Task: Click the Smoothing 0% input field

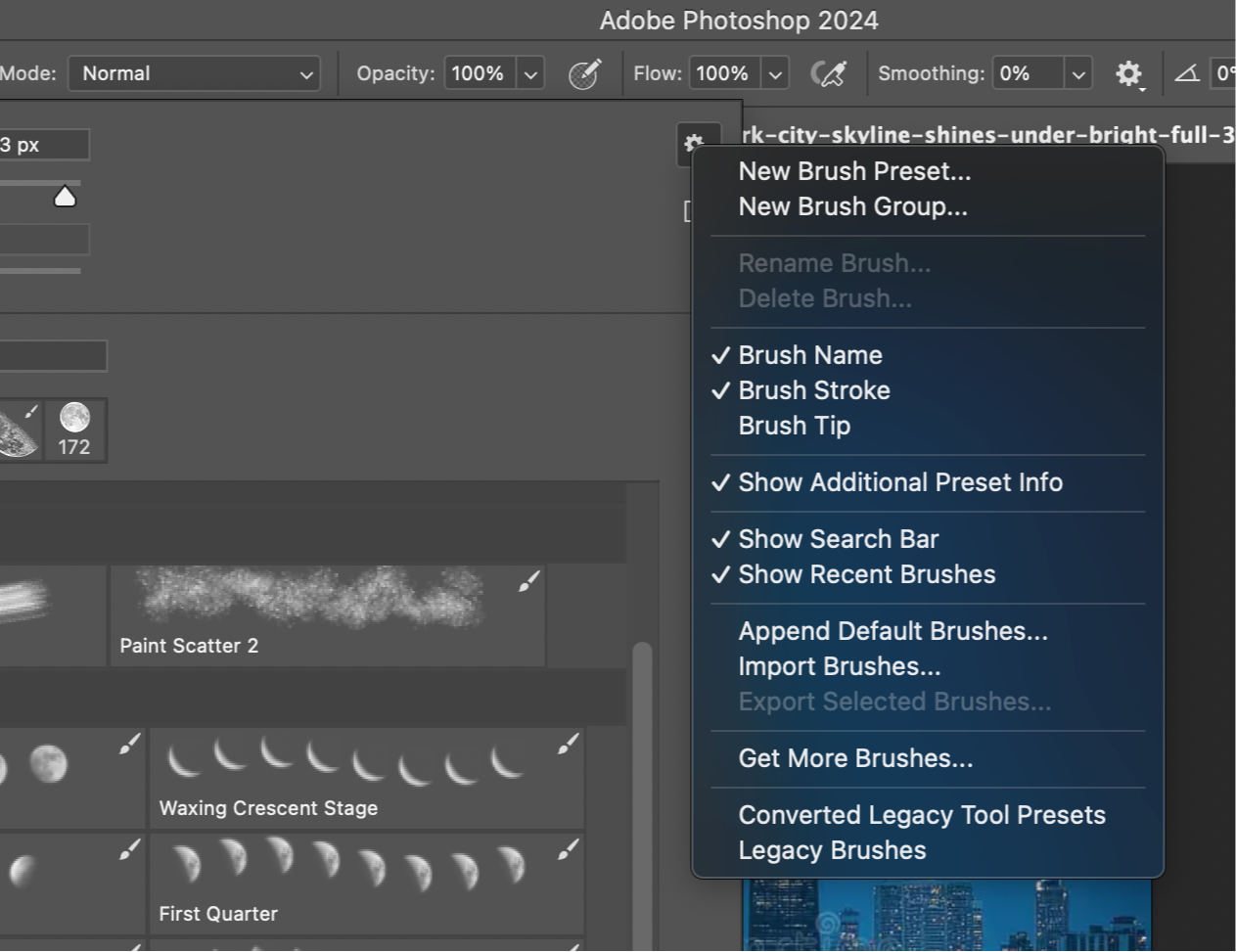Action: pos(1028,73)
